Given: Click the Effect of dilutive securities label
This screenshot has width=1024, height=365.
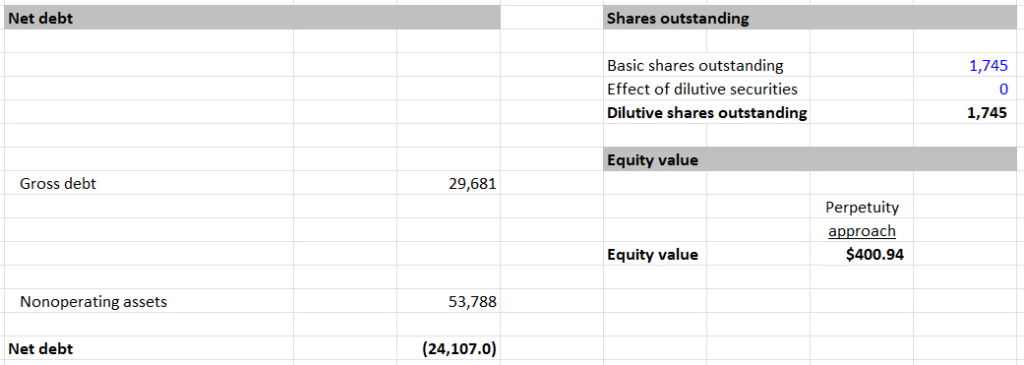Looking at the screenshot, I should pyautogui.click(x=702, y=89).
